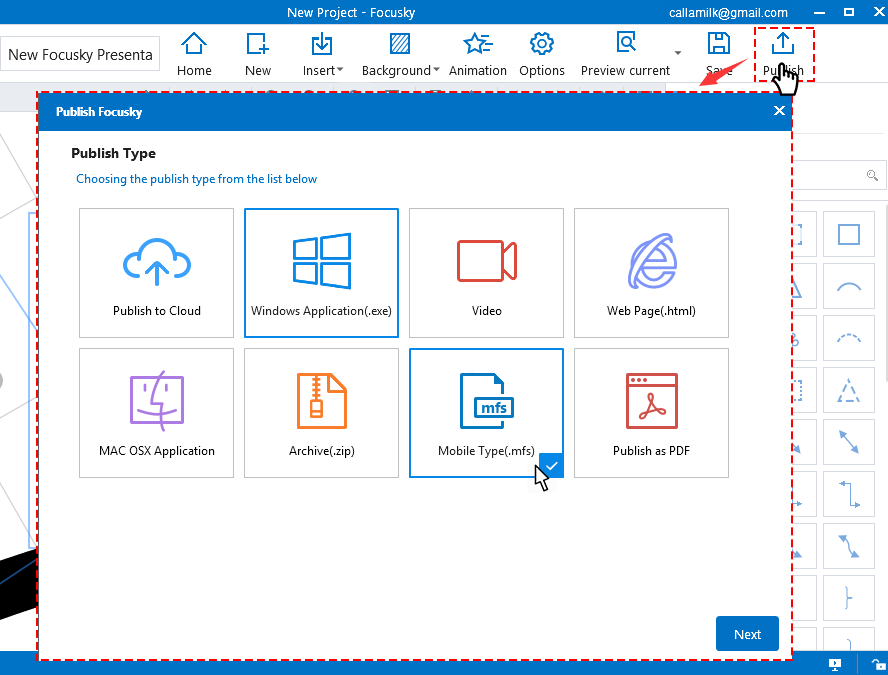Click the Next button
Image resolution: width=888 pixels, height=675 pixels.
point(747,634)
